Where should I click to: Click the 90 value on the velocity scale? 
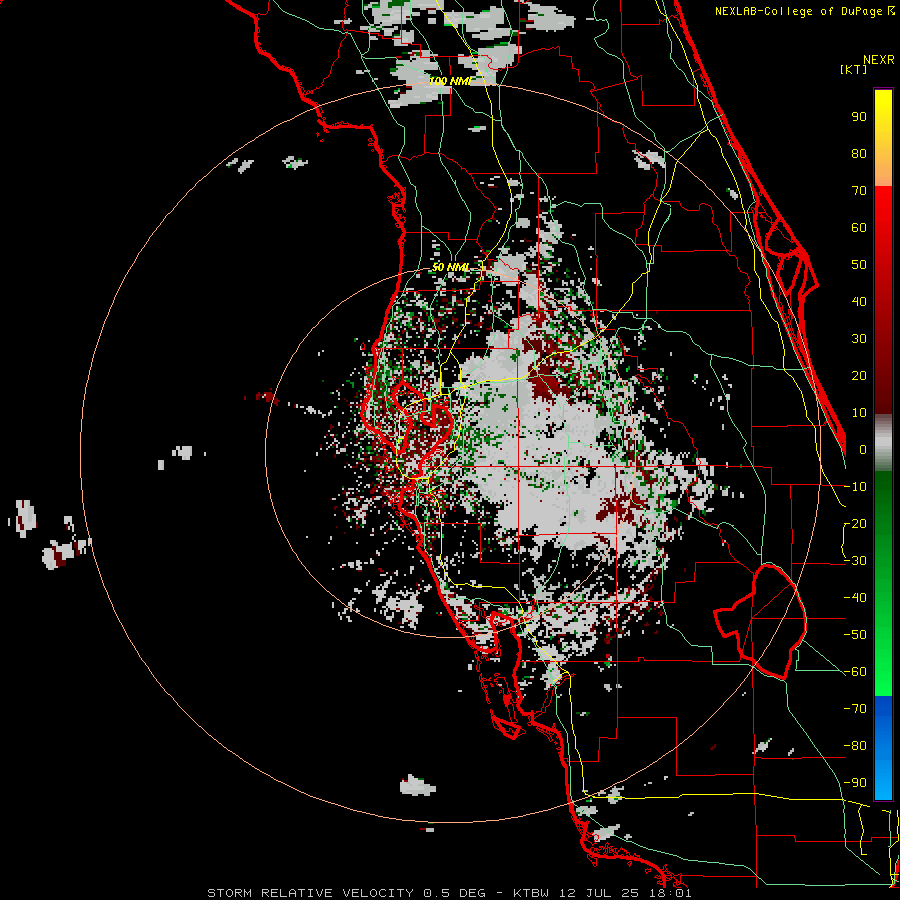coord(859,117)
